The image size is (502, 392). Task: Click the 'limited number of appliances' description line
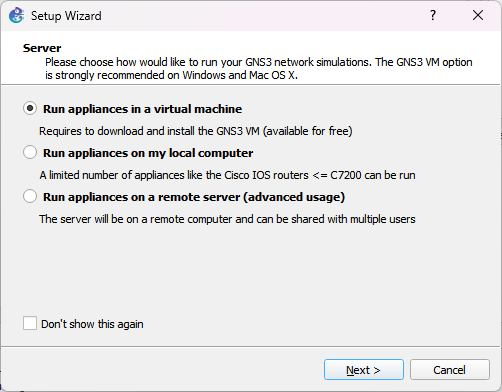click(227, 175)
